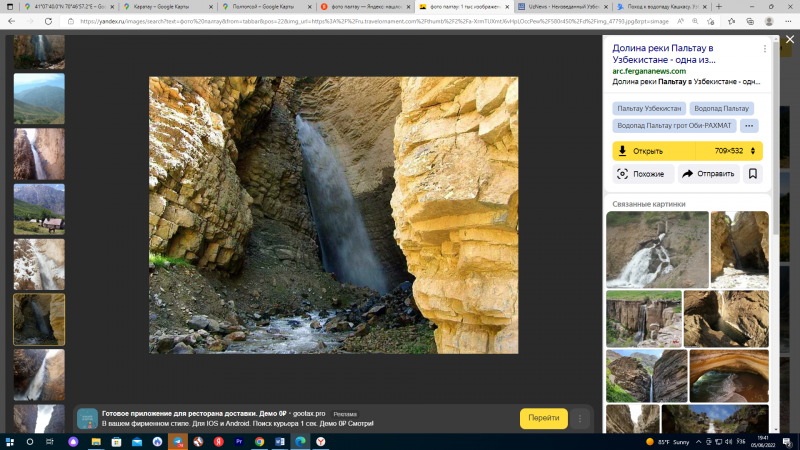Select the snowy waterfall thumbnail in left strip
The width and height of the screenshot is (800, 450).
coord(39,264)
